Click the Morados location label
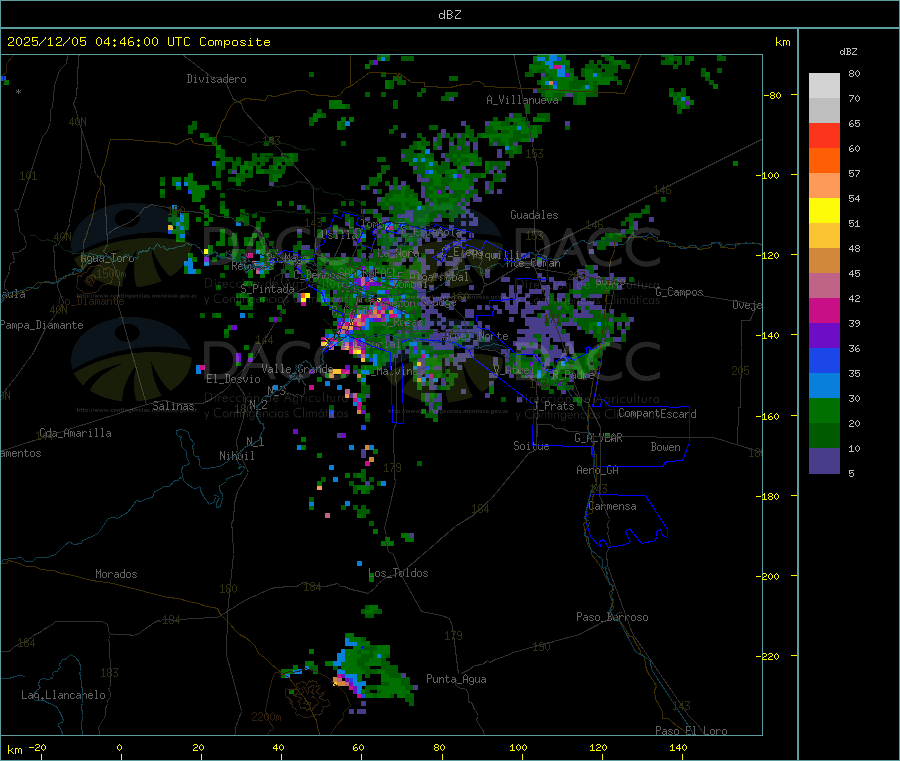900x761 pixels. tap(116, 574)
